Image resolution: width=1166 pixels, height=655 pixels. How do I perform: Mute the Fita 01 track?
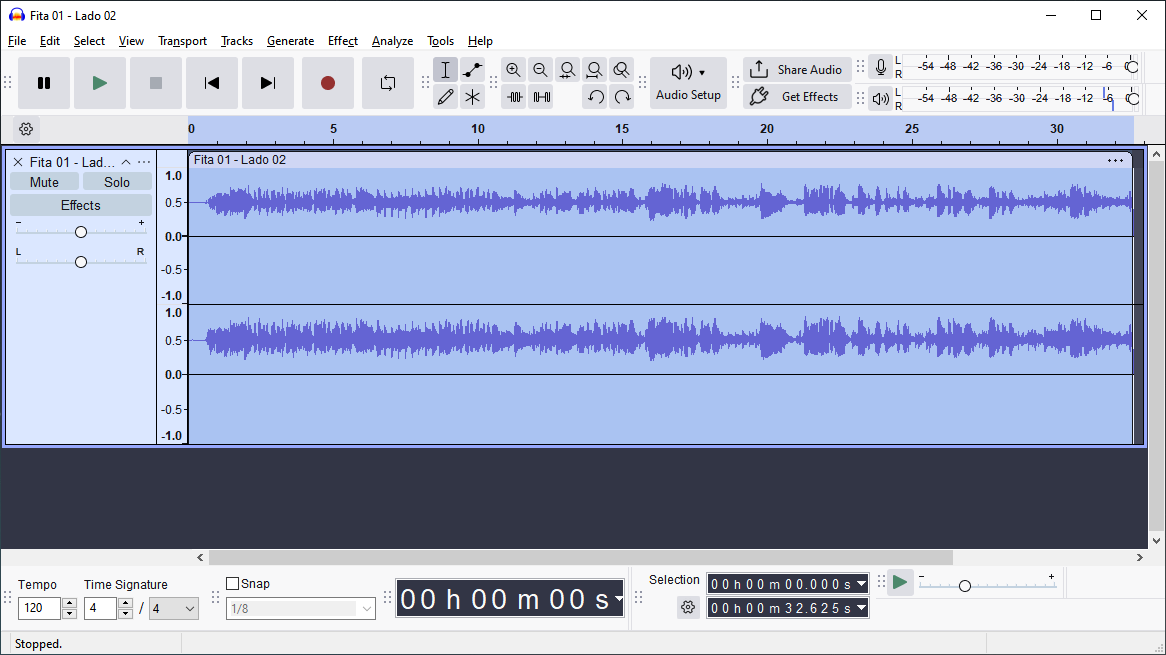[x=44, y=182]
